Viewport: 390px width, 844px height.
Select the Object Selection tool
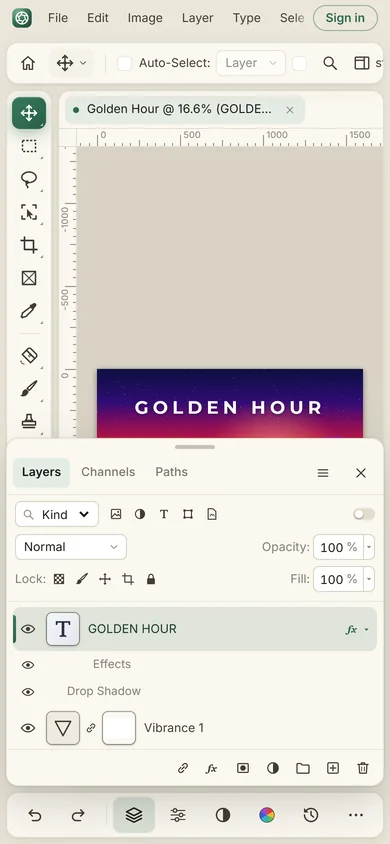pyautogui.click(x=29, y=213)
